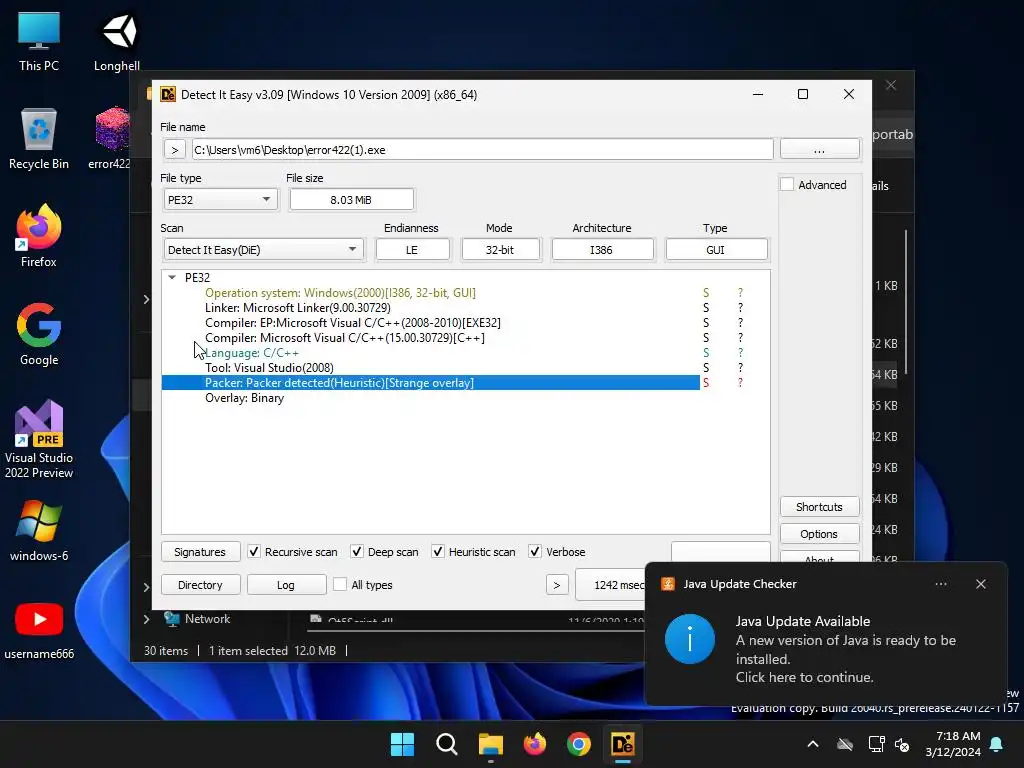1024x768 pixels.
Task: Uncheck Heuristic scan
Action: [x=438, y=552]
